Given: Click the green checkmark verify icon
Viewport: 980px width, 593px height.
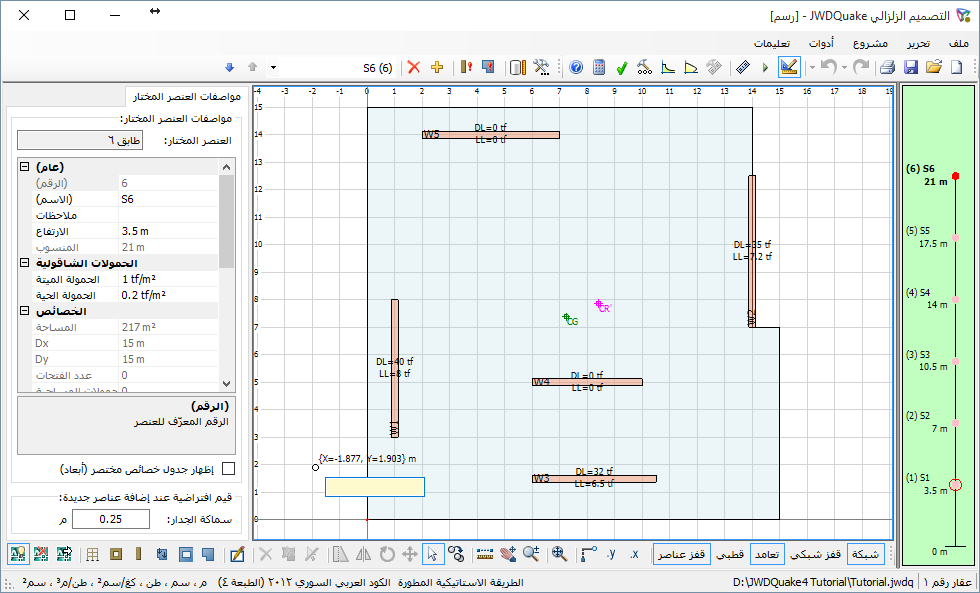Looking at the screenshot, I should coord(621,67).
